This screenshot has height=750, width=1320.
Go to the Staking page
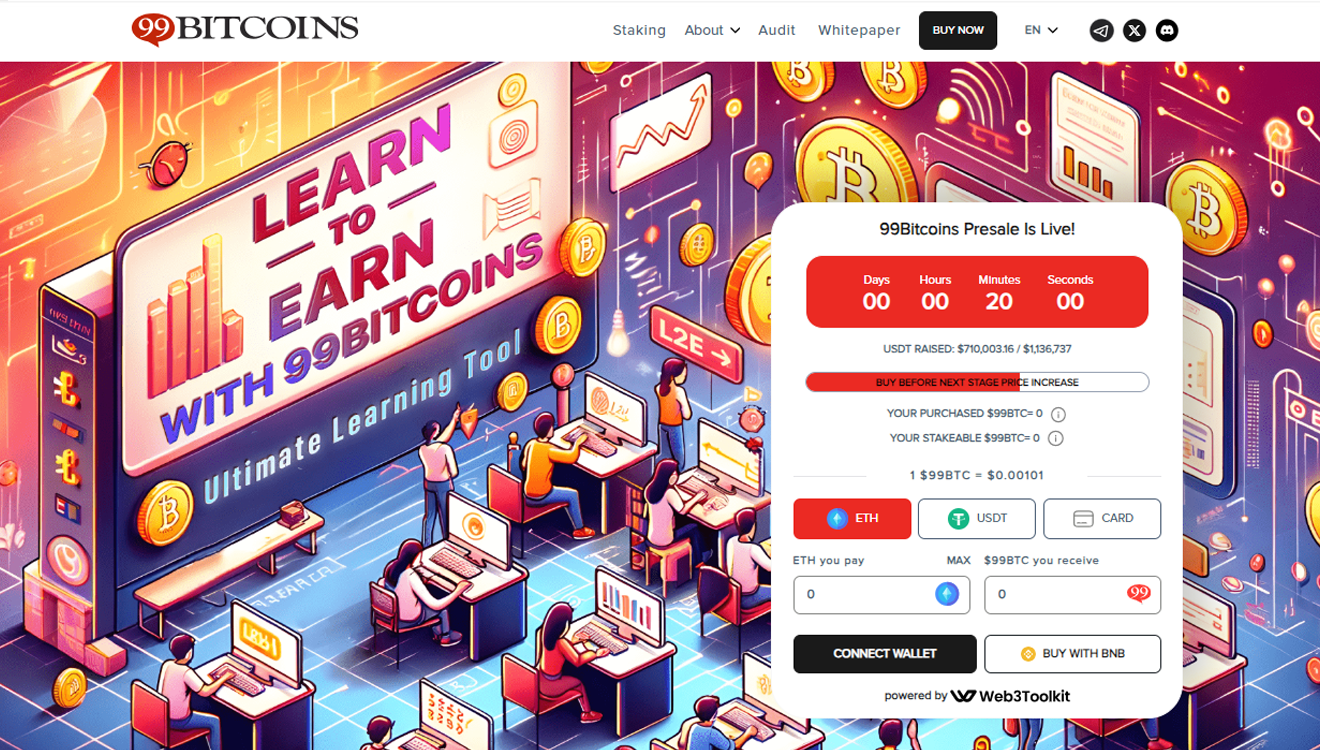pyautogui.click(x=639, y=31)
